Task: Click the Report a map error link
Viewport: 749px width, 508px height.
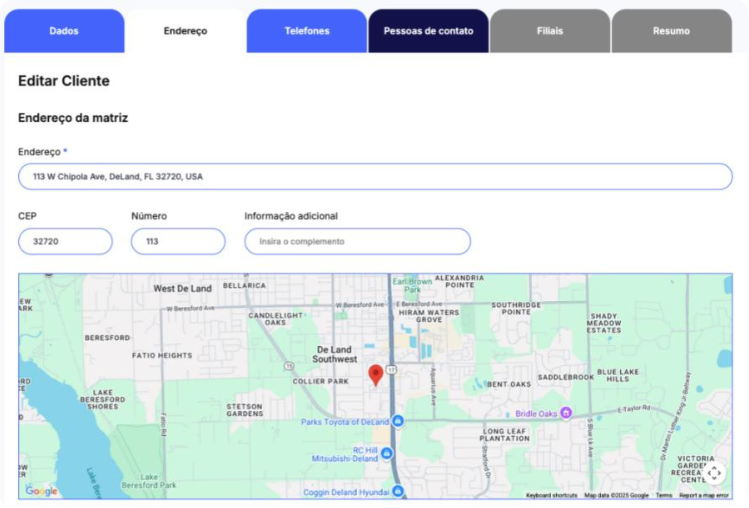Action: point(704,495)
